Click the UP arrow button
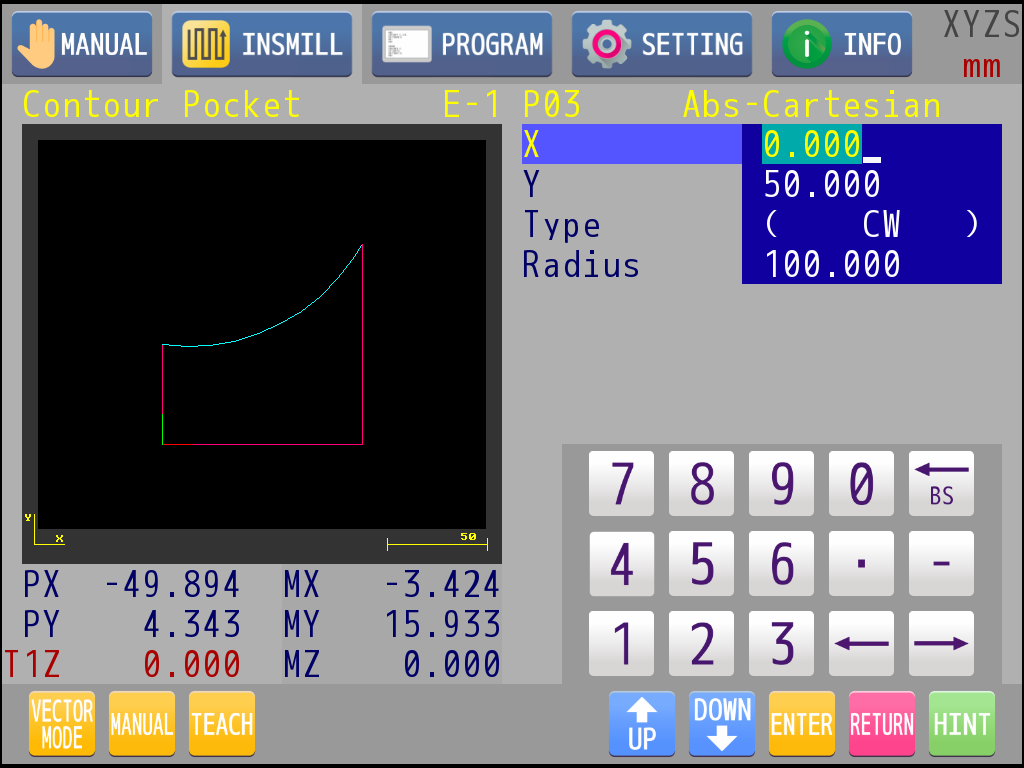 pos(642,724)
